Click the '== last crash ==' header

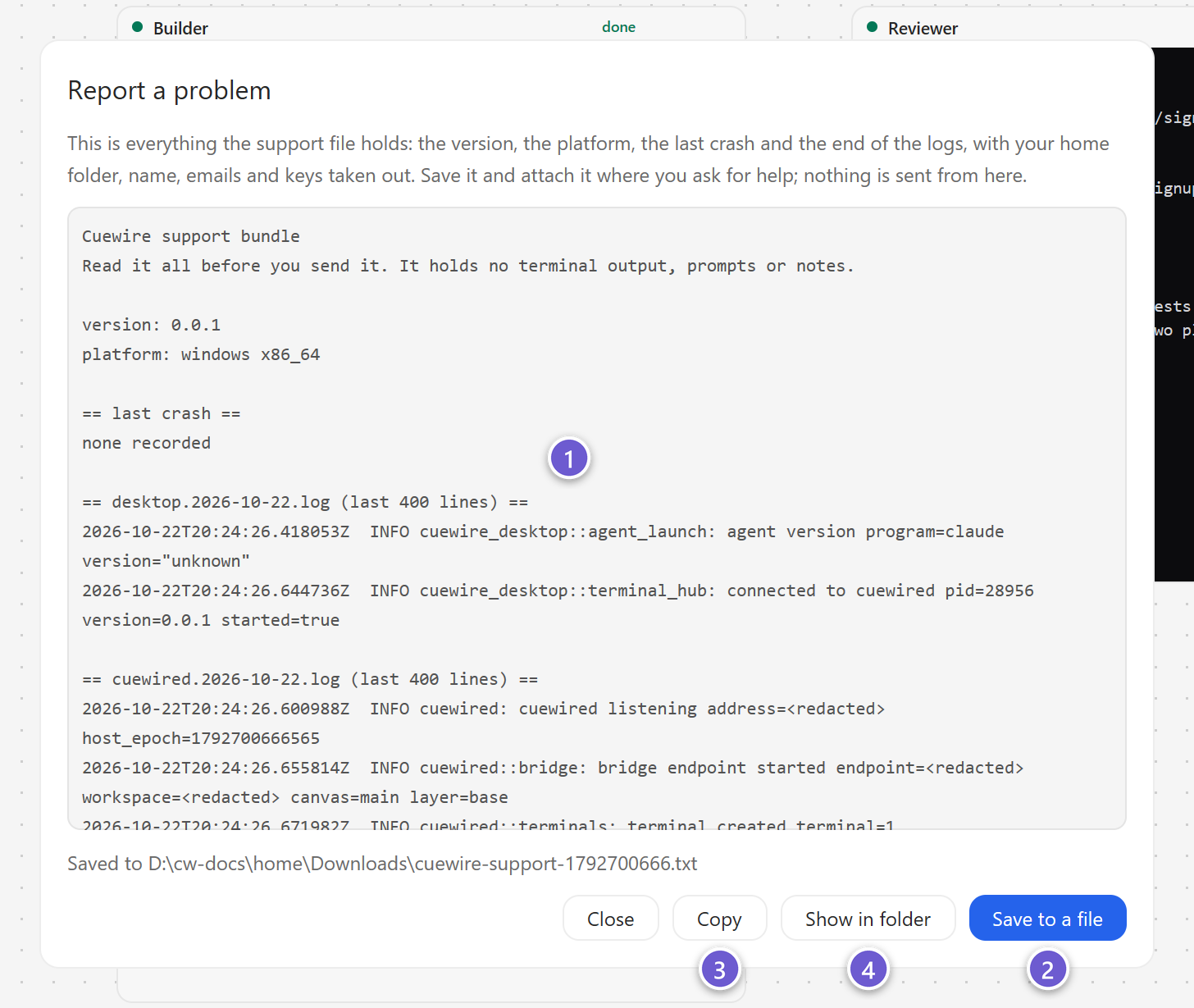pyautogui.click(x=162, y=413)
